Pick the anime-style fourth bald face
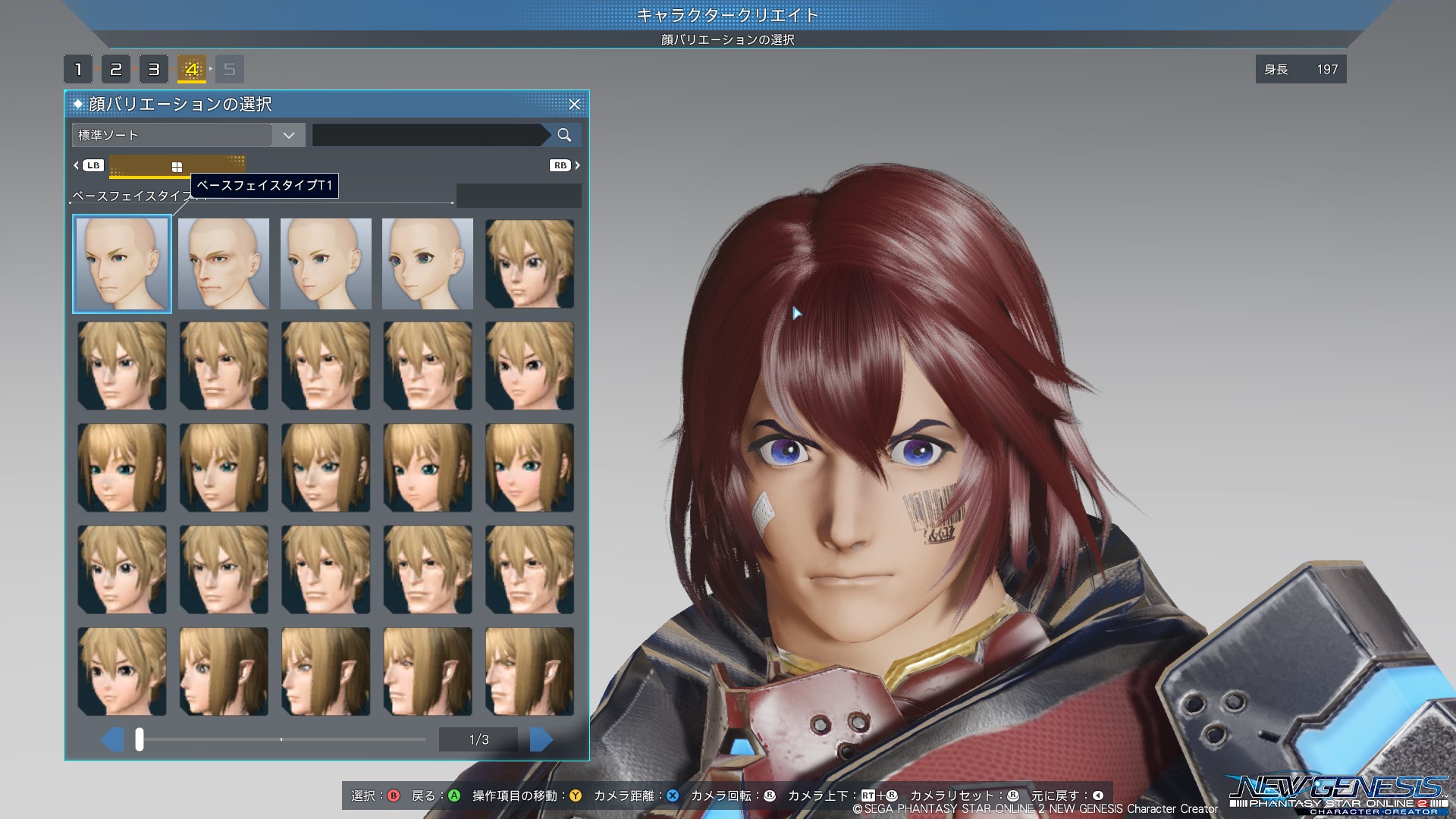 coord(428,264)
